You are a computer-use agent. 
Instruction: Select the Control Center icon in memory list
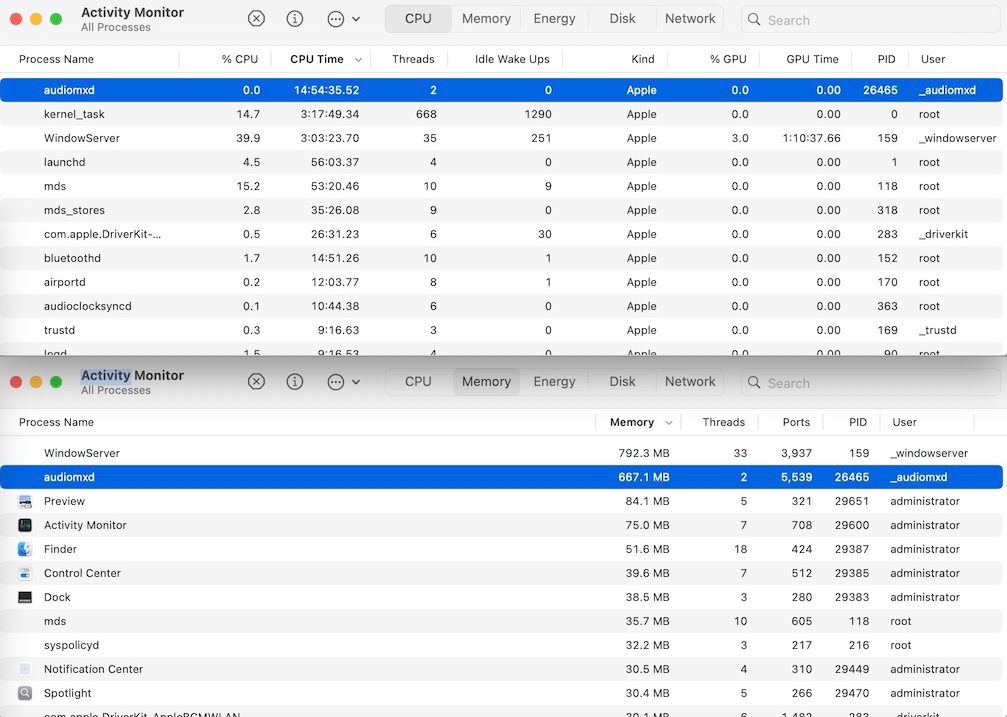pos(25,573)
